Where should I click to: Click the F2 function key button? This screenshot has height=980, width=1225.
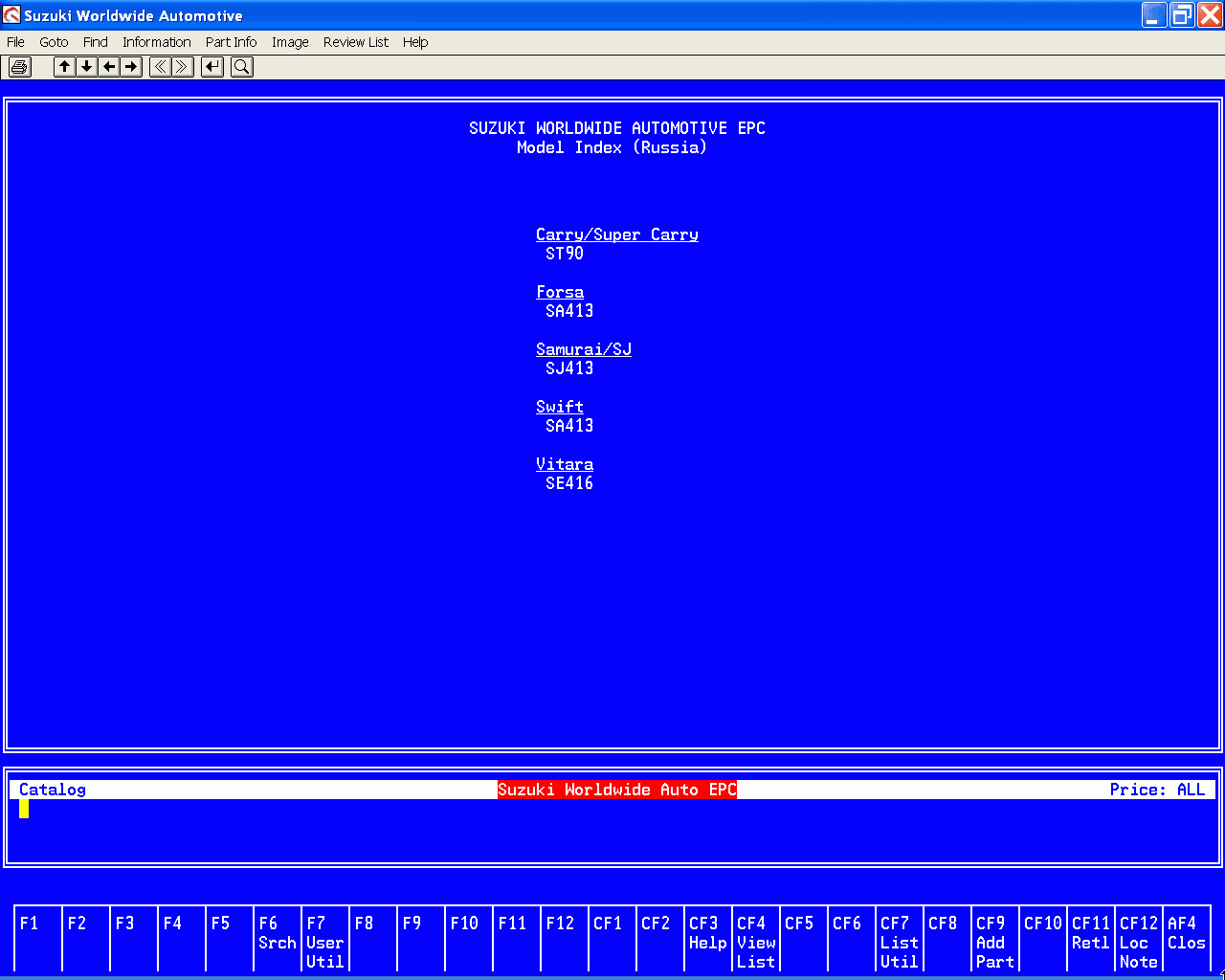tap(86, 939)
